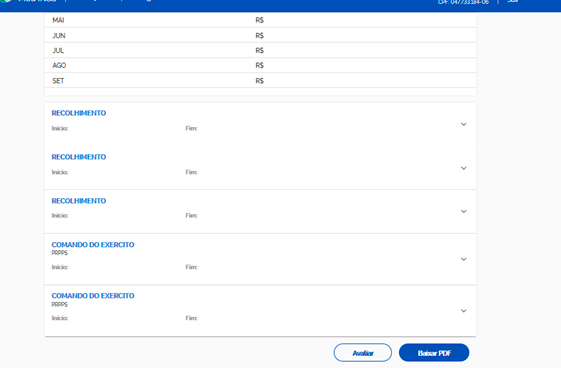The image size is (561, 368).
Task: Open the first RECOLHIMENTO heading link
Action: pyautogui.click(x=79, y=113)
